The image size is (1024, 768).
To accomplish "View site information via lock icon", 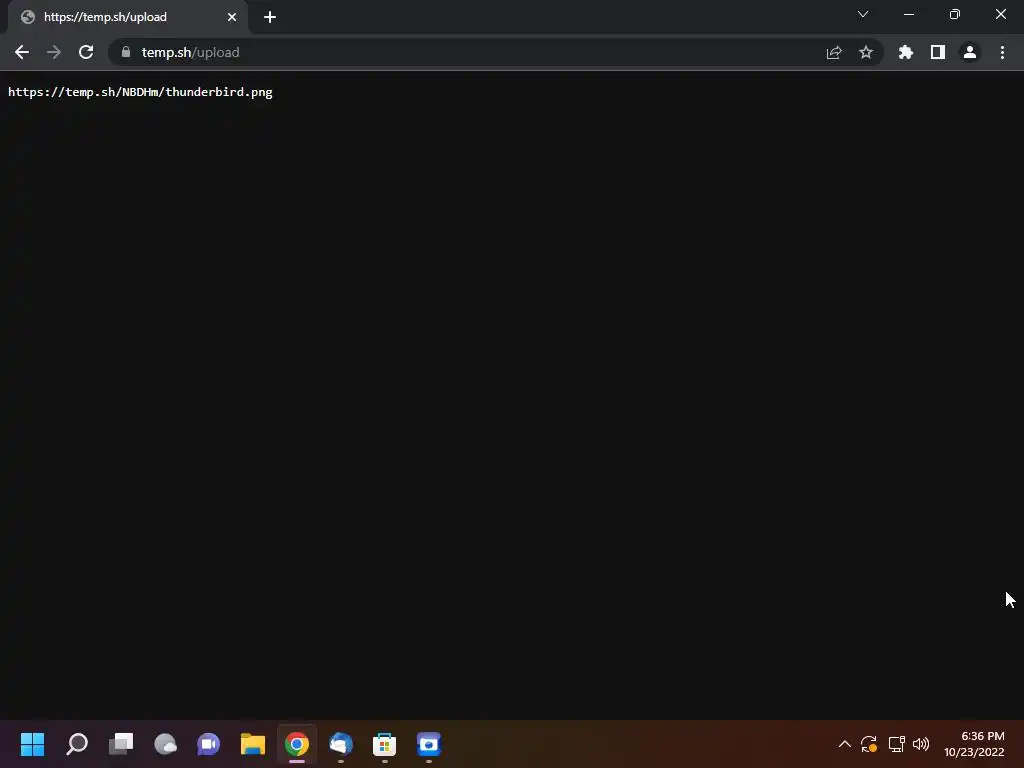I will 126,52.
